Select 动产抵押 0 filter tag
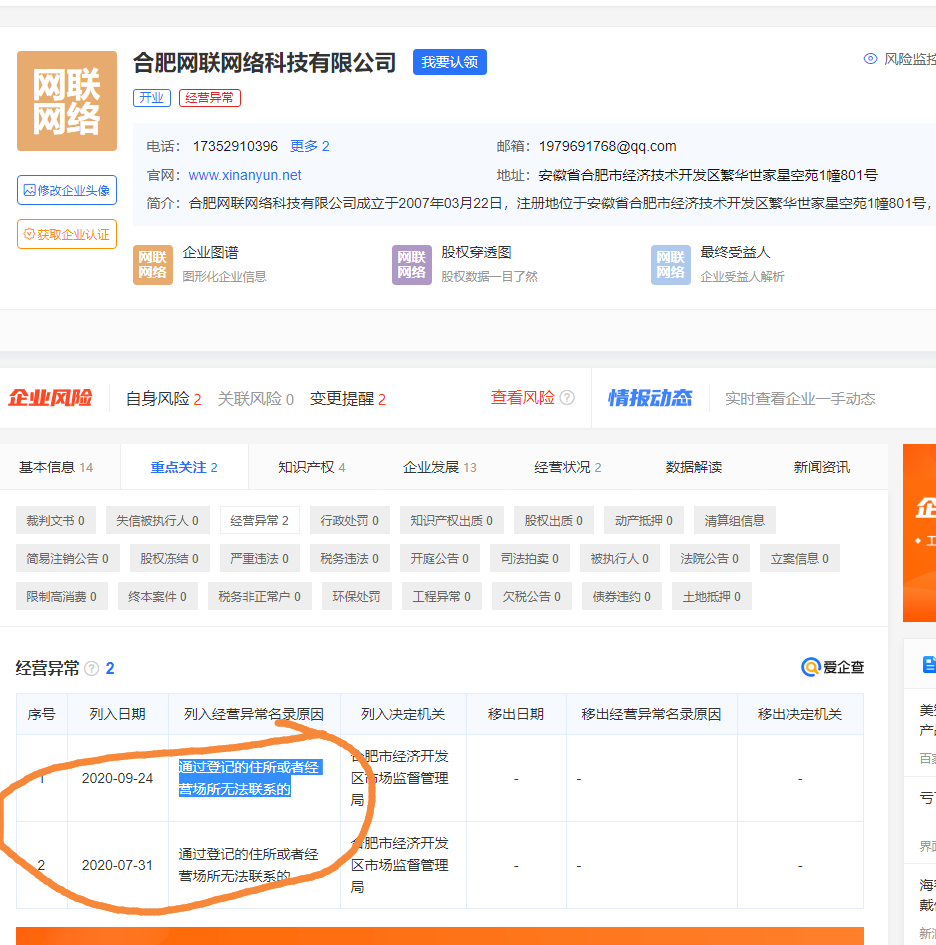 644,521
